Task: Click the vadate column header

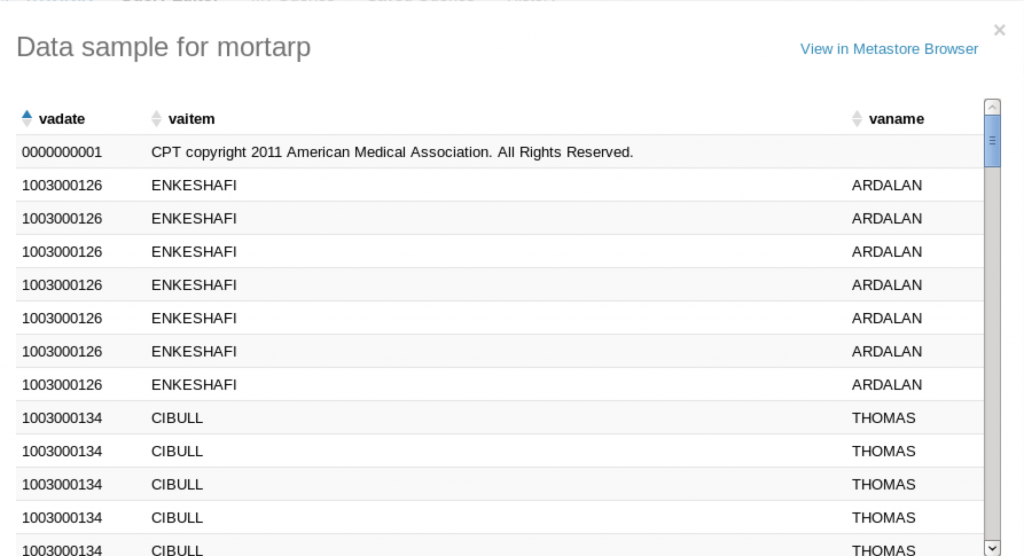Action: [x=61, y=119]
